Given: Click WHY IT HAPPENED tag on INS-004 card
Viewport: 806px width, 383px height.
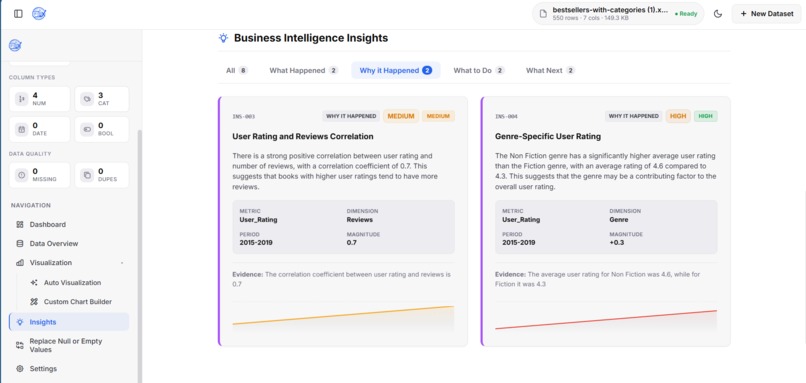Looking at the screenshot, I should pos(634,116).
